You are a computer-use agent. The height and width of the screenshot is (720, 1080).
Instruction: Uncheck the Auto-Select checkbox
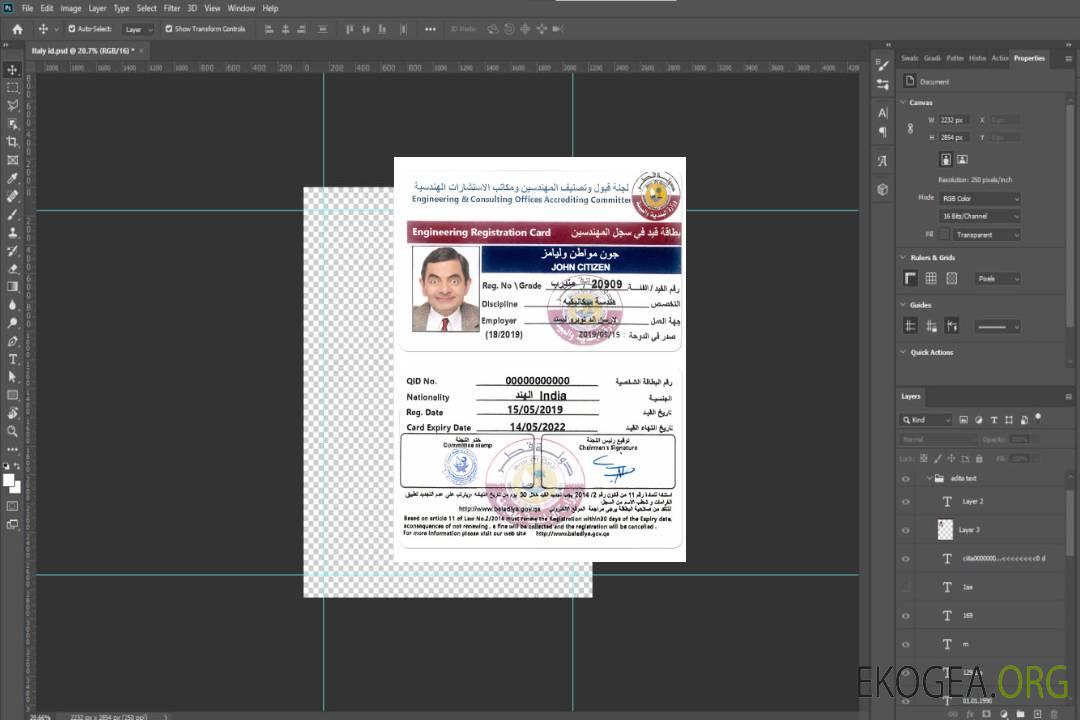tap(71, 29)
